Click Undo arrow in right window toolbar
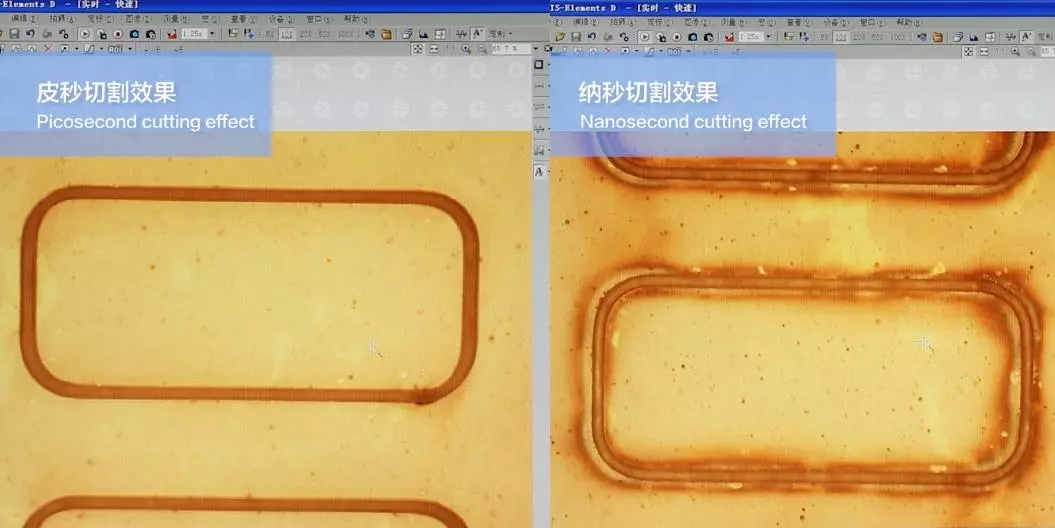Viewport: 1055px width, 528px height. tap(592, 36)
